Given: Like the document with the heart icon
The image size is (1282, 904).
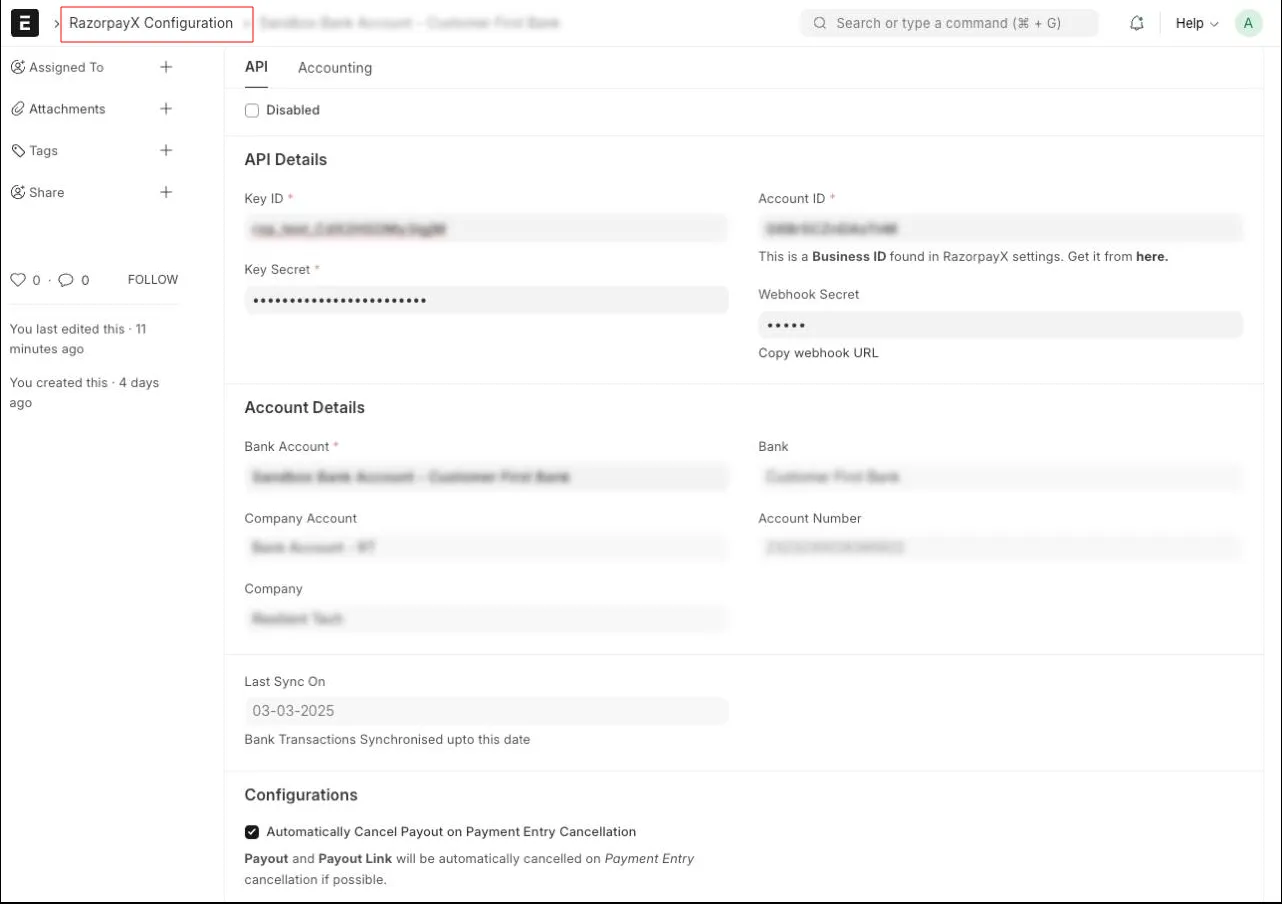Looking at the screenshot, I should pyautogui.click(x=17, y=280).
